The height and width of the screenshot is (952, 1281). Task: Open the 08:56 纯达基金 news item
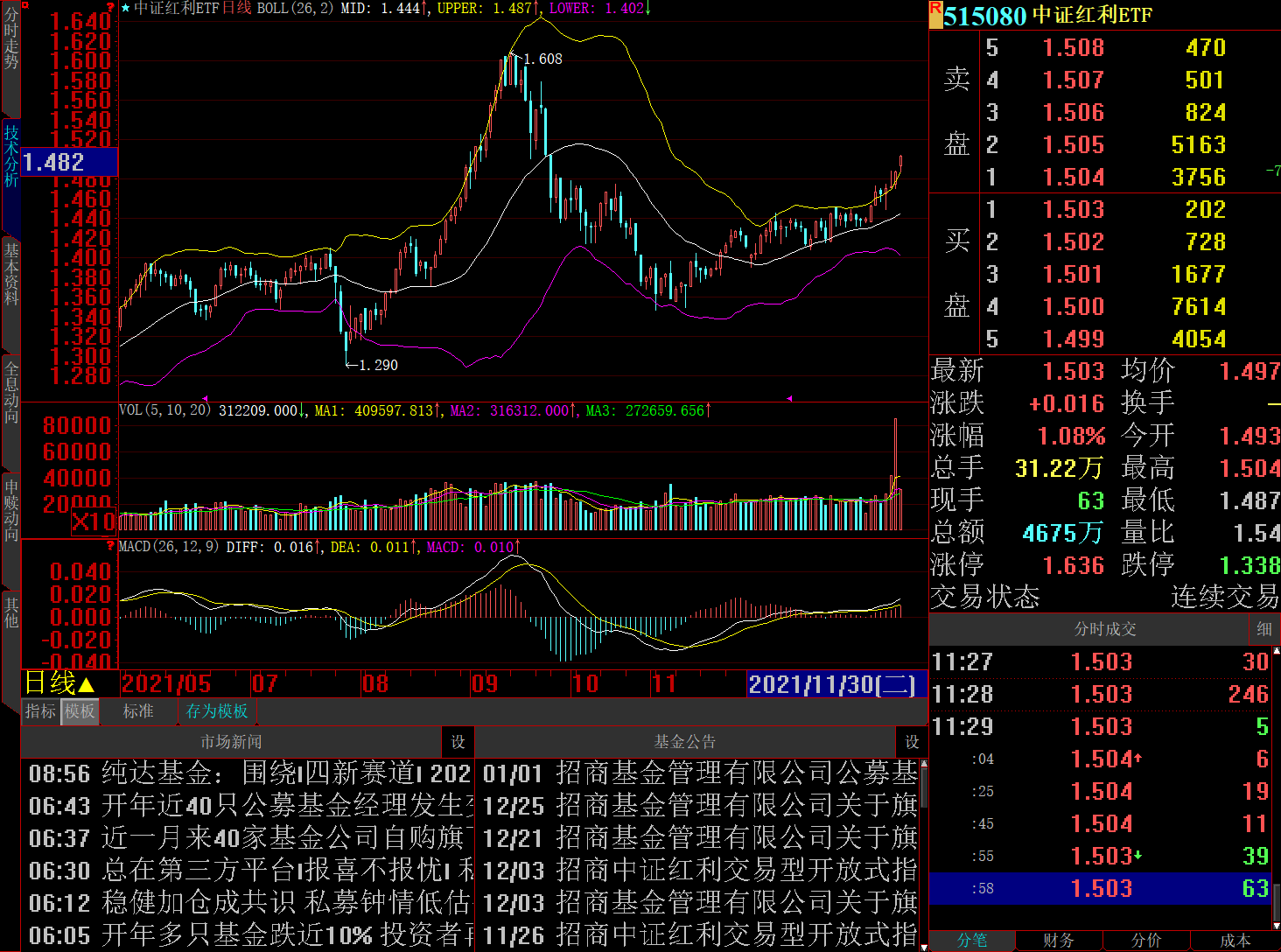(248, 773)
